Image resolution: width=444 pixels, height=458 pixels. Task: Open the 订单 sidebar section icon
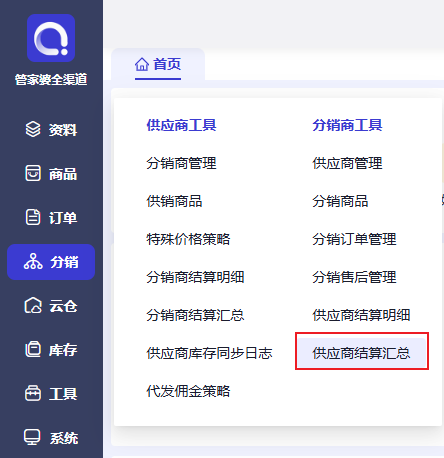point(33,217)
